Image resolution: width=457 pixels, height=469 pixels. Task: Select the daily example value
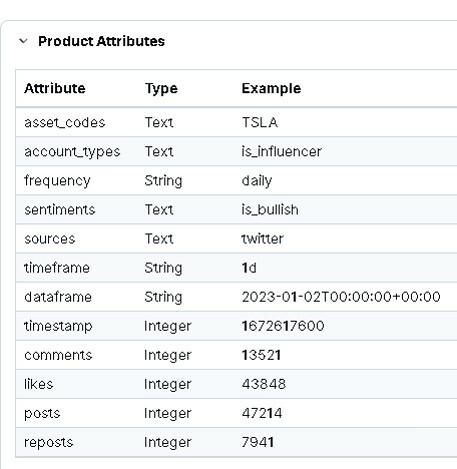(257, 181)
